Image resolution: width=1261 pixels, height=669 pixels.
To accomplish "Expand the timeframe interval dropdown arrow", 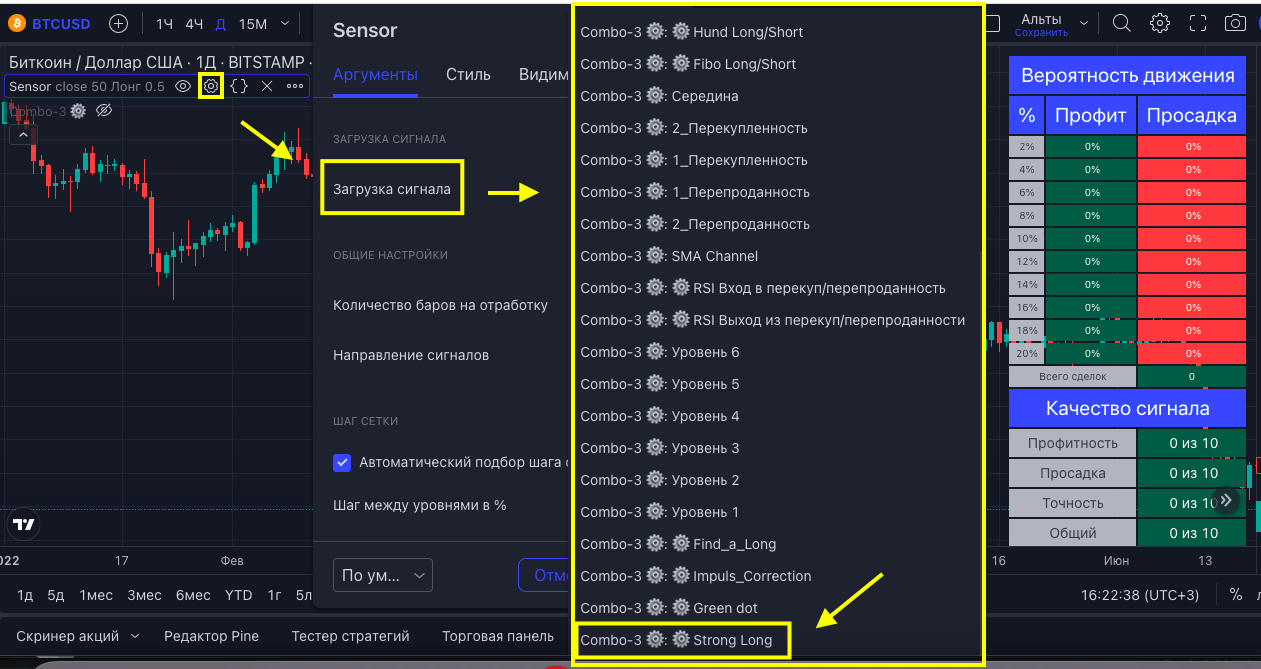I will point(286,23).
